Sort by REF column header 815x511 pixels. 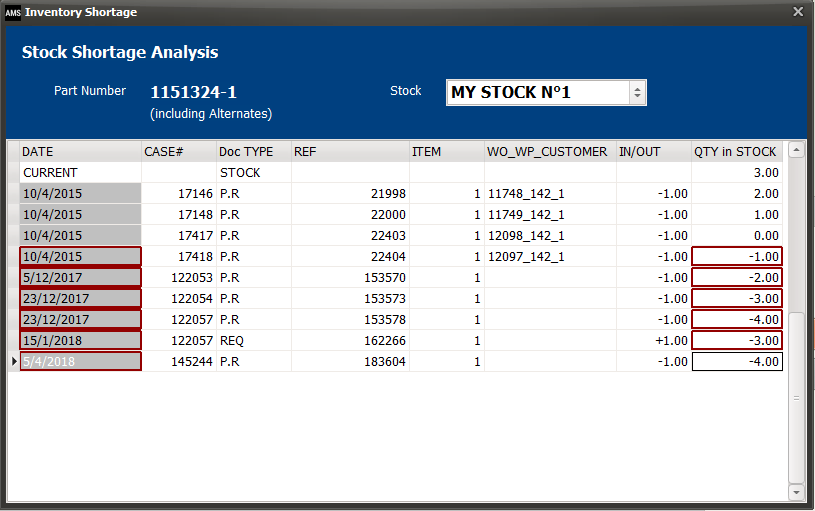(350, 151)
